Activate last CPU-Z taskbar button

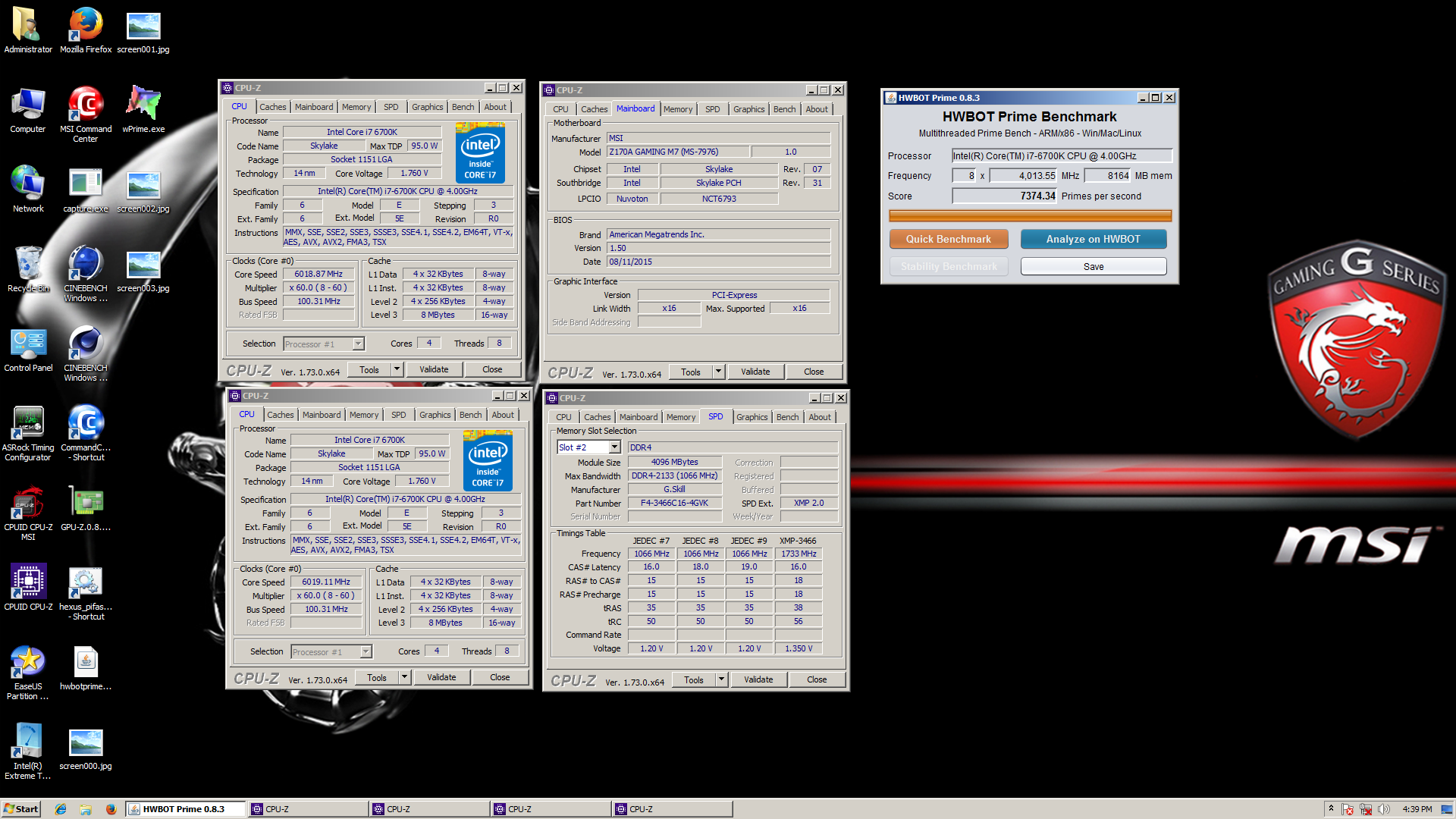coord(672,809)
